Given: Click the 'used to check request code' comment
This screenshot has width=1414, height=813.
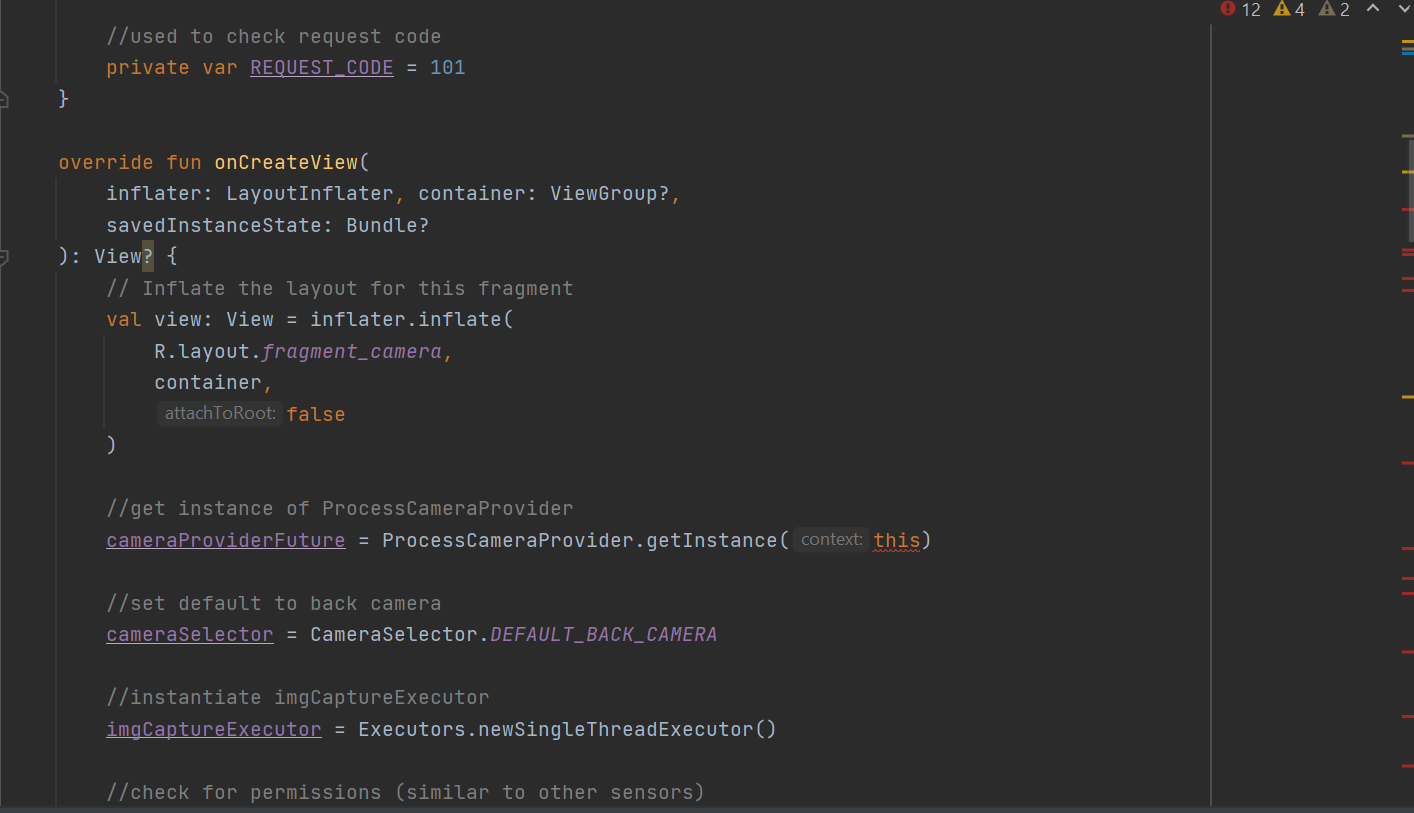Looking at the screenshot, I should coord(274,36).
